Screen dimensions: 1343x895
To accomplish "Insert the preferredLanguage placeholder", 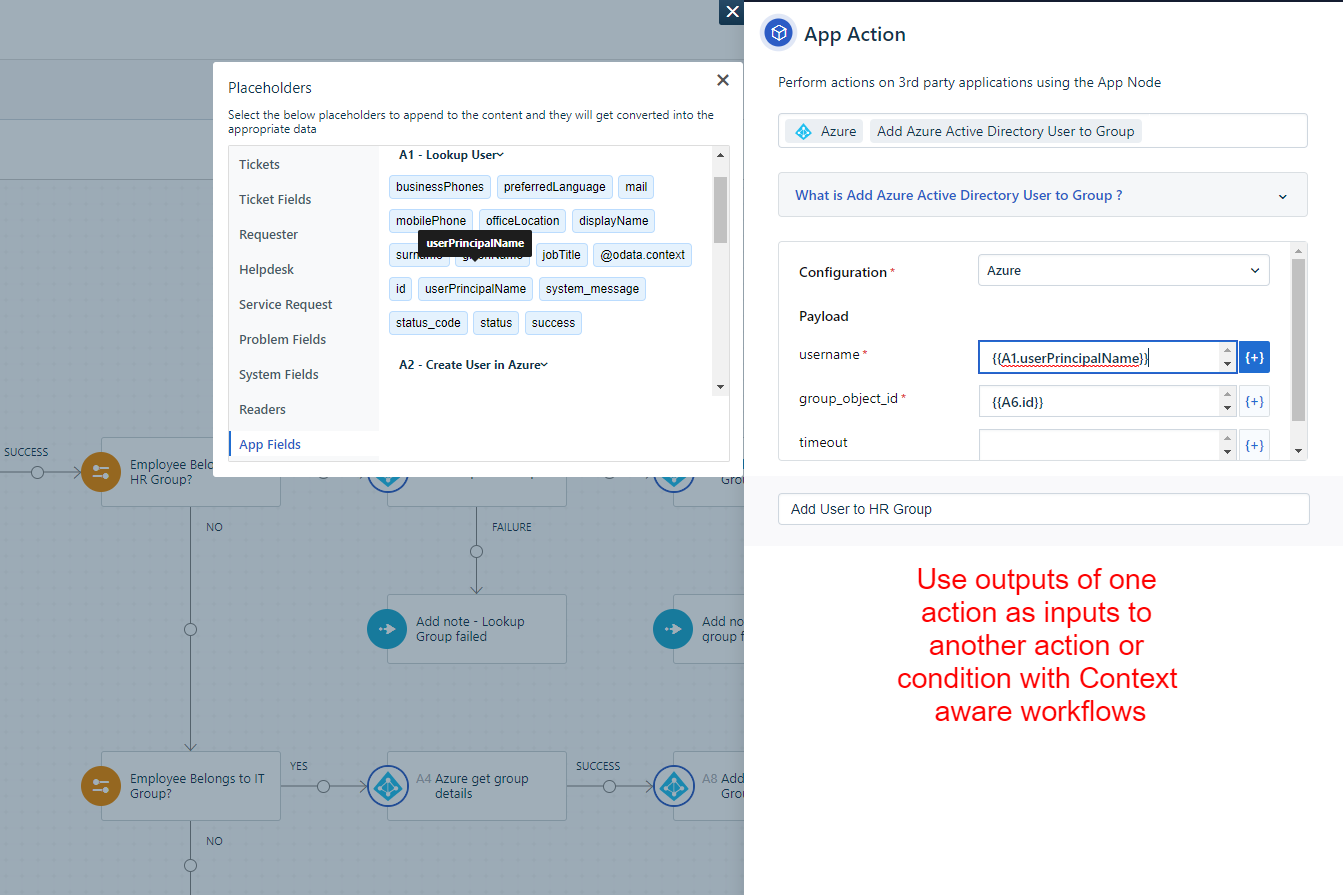I will 554,187.
